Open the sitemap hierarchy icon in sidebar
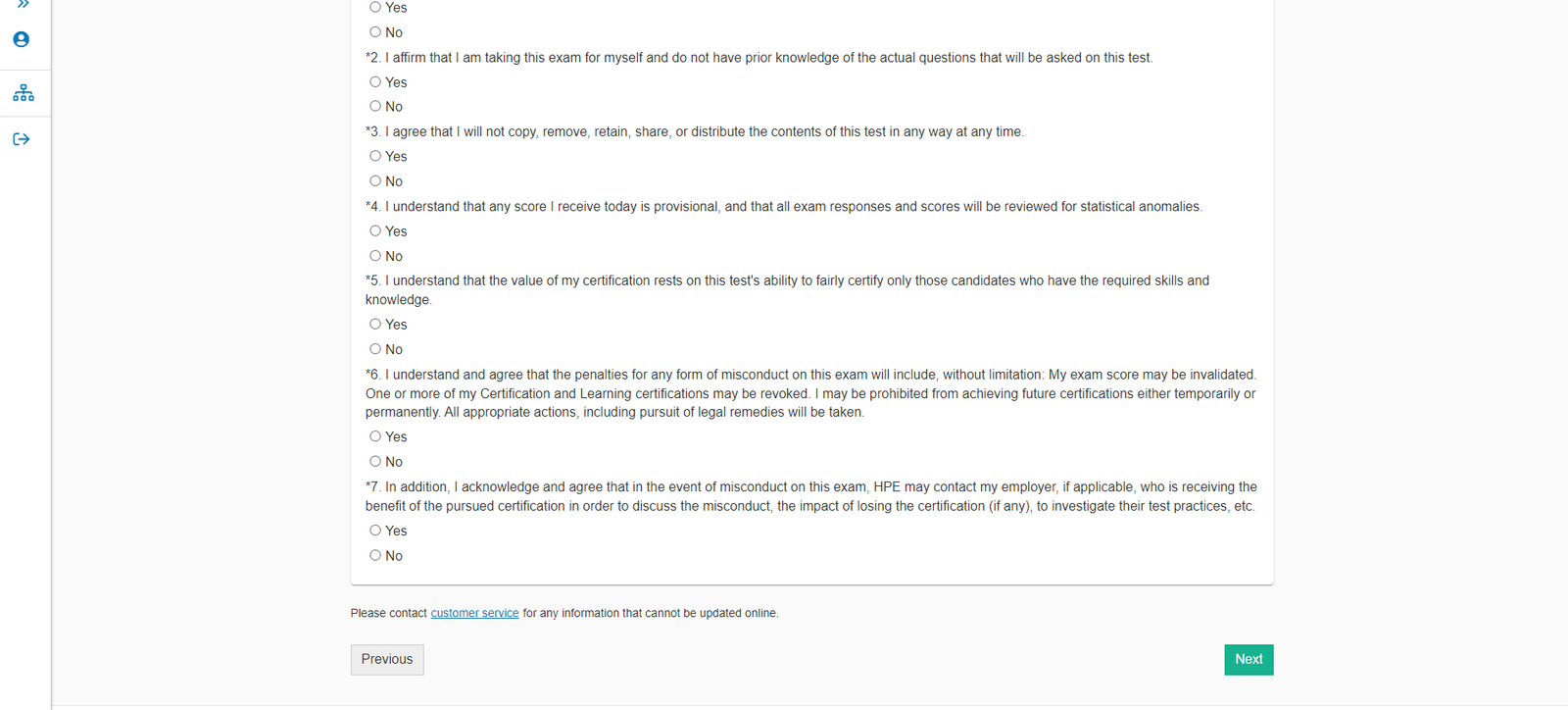The height and width of the screenshot is (710, 1568). [x=24, y=93]
